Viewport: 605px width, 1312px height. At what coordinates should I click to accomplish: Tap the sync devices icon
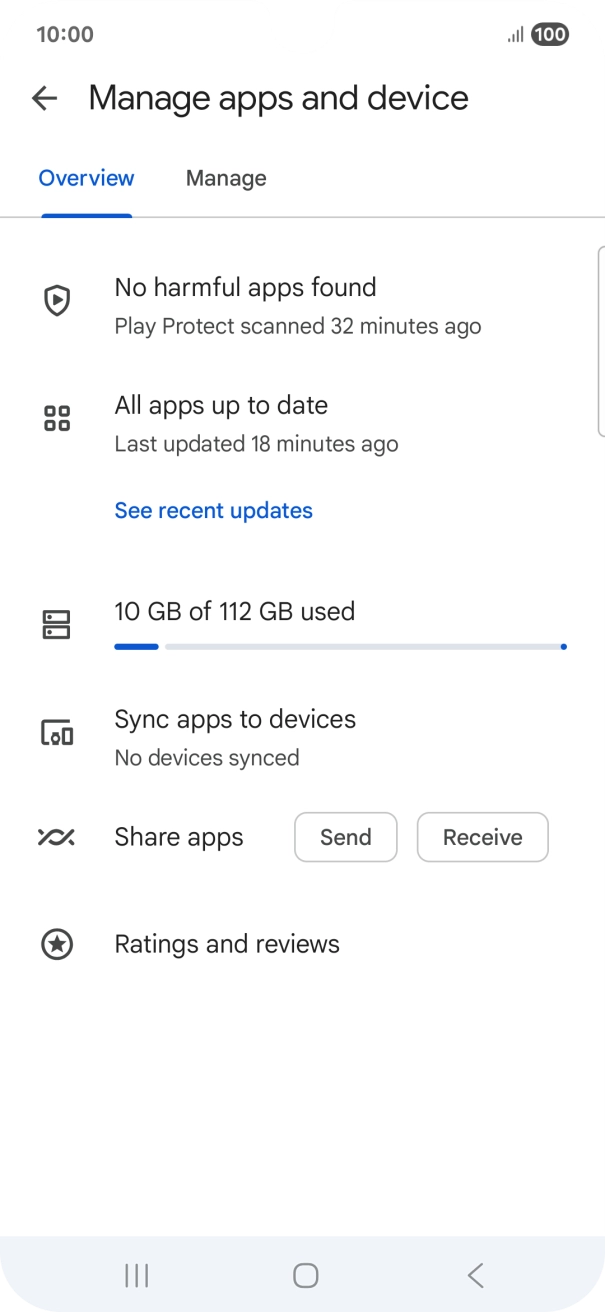[x=57, y=735]
